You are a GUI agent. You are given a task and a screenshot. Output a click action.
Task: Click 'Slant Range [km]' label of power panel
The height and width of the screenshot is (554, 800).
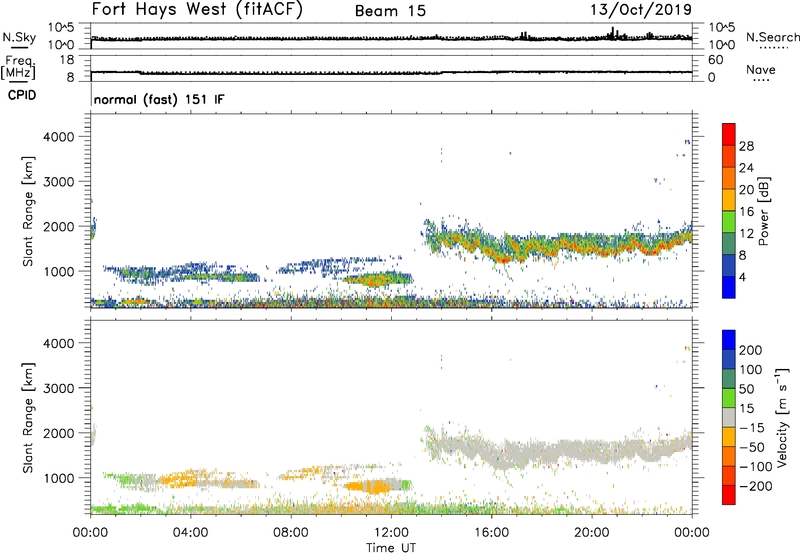tap(29, 211)
